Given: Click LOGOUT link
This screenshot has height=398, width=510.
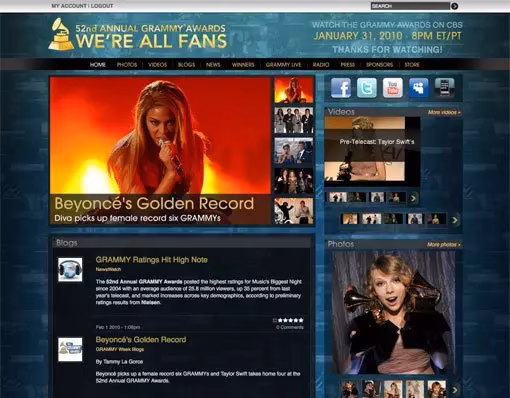Looking at the screenshot, I should coord(102,6).
